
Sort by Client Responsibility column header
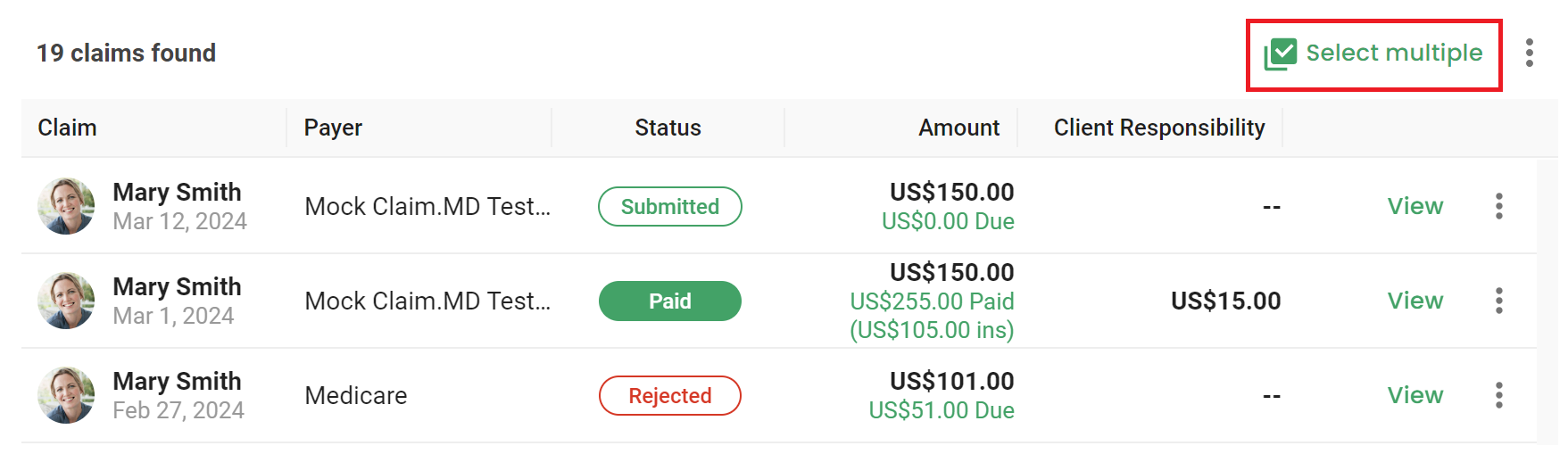coord(1159,128)
